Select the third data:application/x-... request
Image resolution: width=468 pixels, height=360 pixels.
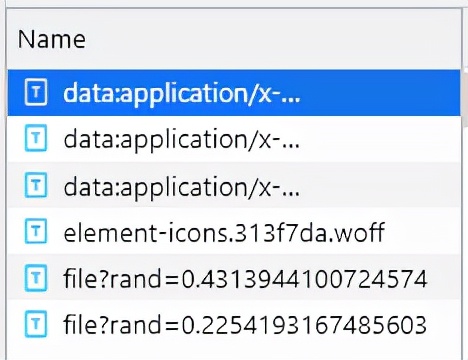pyautogui.click(x=234, y=185)
